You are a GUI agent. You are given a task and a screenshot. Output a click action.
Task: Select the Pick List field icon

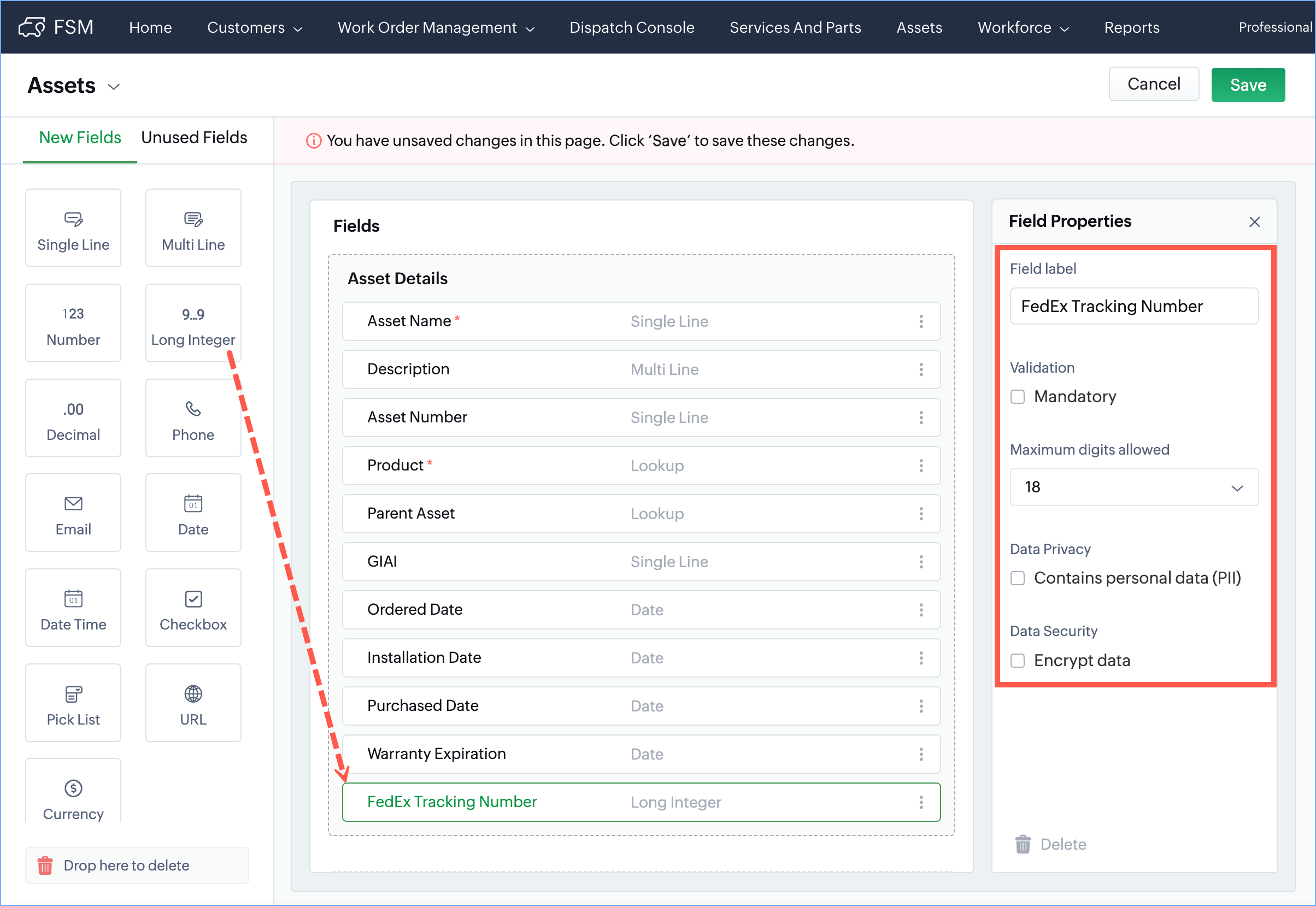(x=73, y=693)
